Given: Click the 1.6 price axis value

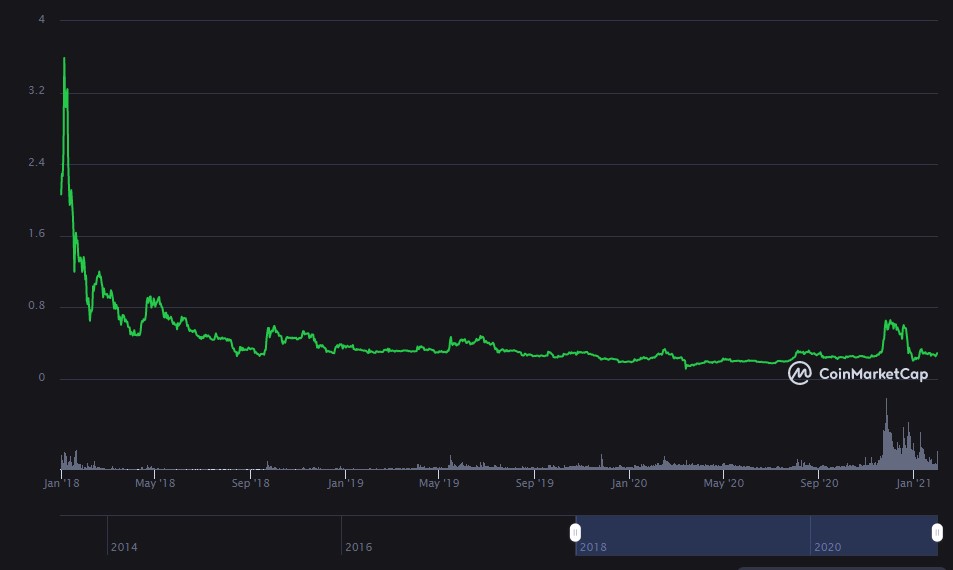Looking at the screenshot, I should point(36,234).
